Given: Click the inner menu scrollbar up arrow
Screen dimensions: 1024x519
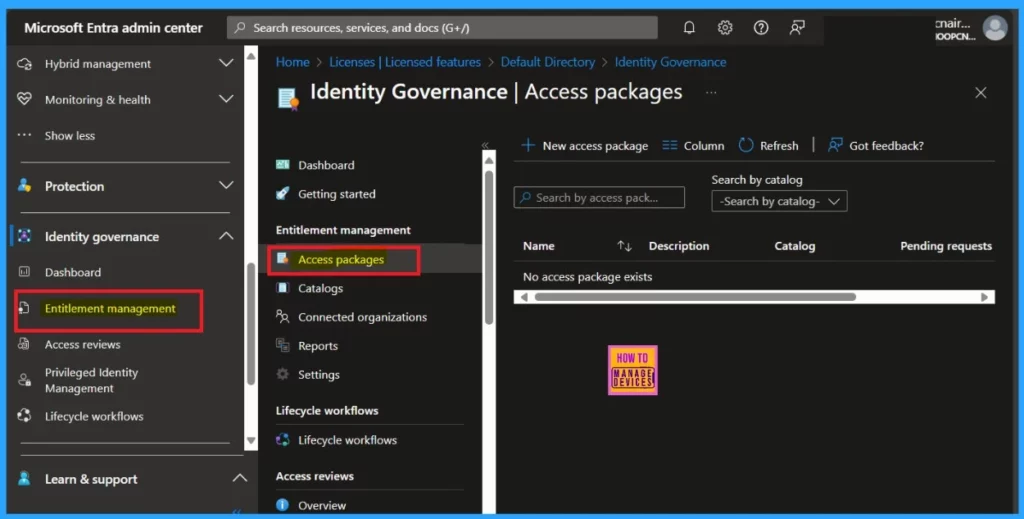Looking at the screenshot, I should coord(488,160).
